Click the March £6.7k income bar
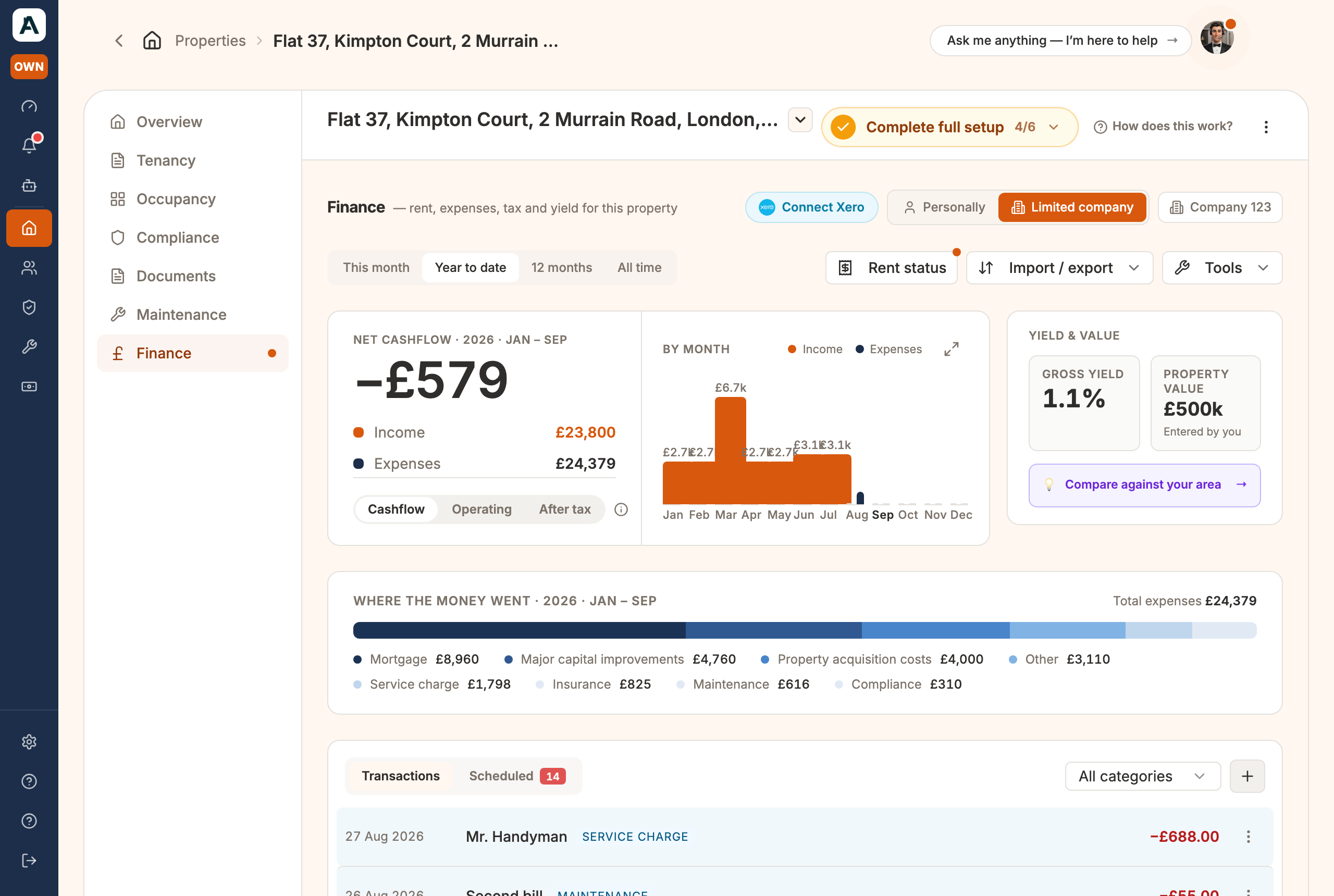This screenshot has height=896, width=1334. (x=731, y=451)
